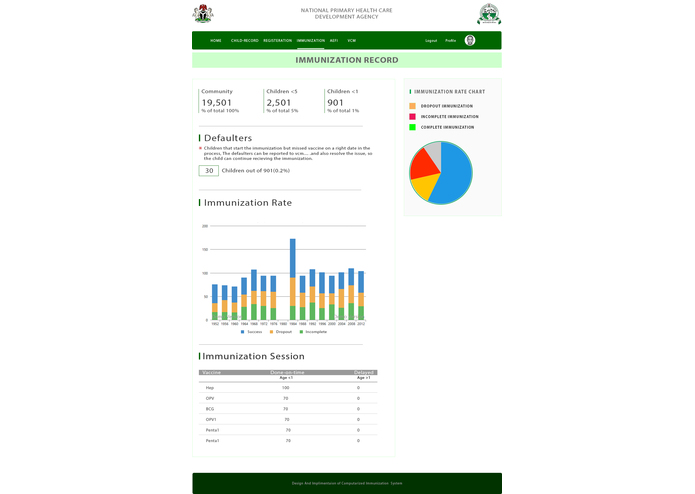
Task: Open the CHILD-RECORD menu item
Action: (245, 40)
